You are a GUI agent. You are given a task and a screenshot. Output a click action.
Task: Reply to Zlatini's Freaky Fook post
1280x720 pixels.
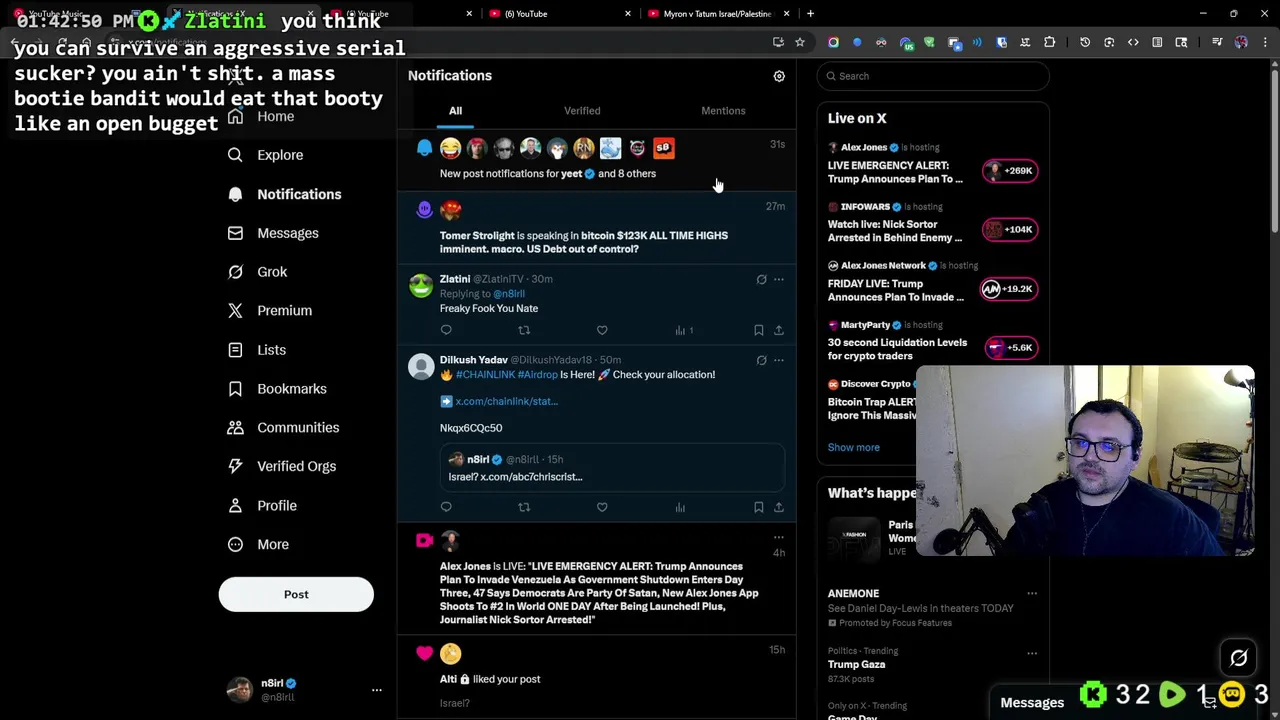pyautogui.click(x=446, y=330)
